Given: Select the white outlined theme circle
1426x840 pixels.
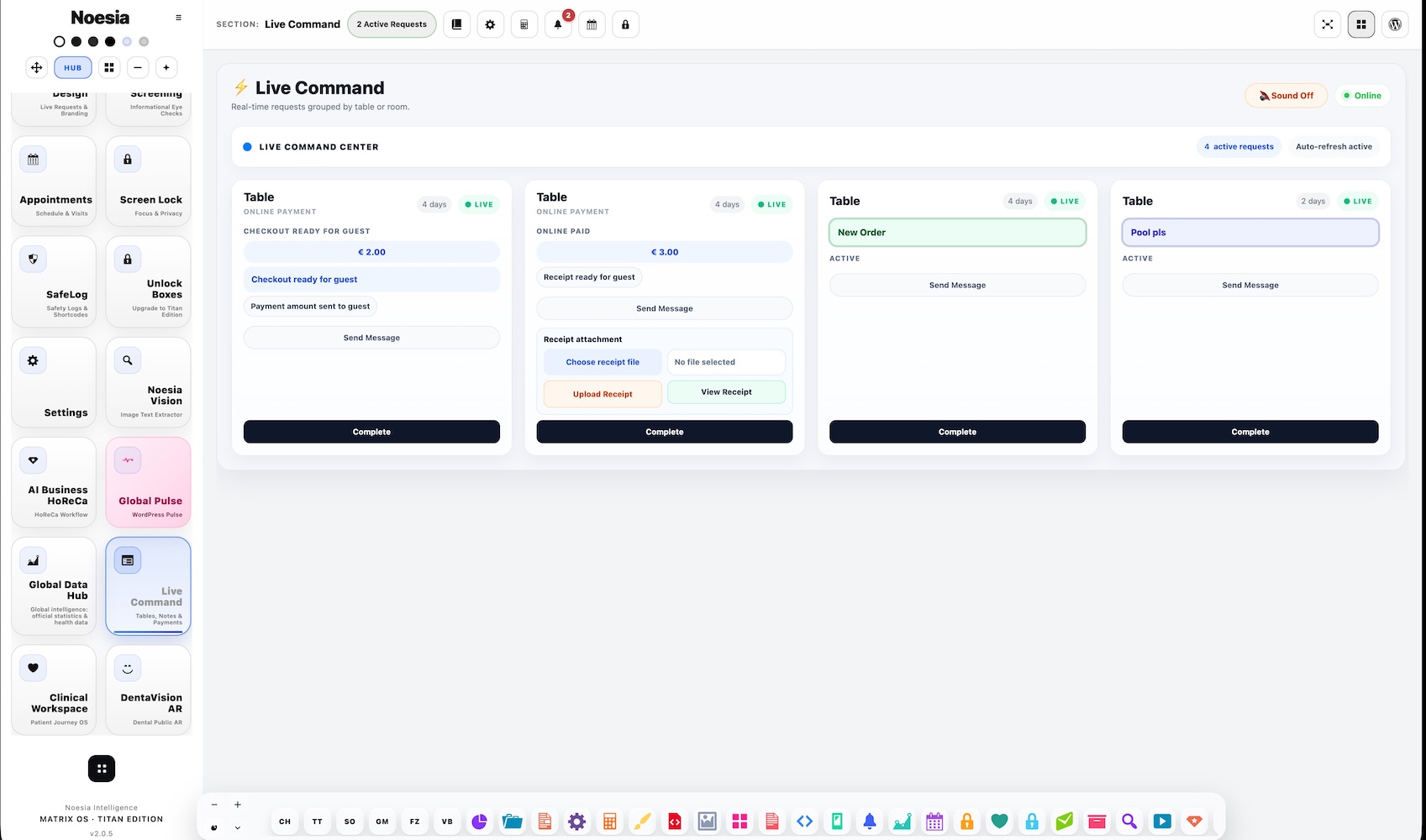Looking at the screenshot, I should point(59,41).
